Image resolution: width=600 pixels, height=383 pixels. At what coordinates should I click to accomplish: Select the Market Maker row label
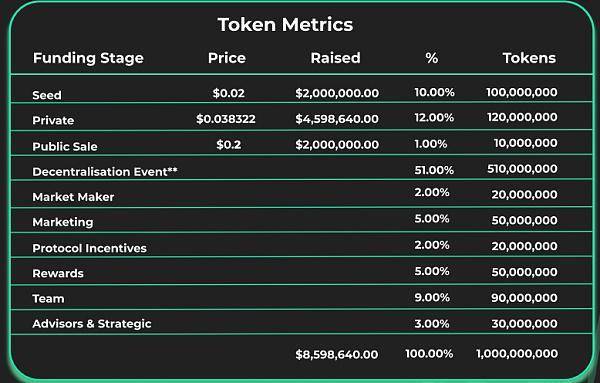(x=73, y=197)
